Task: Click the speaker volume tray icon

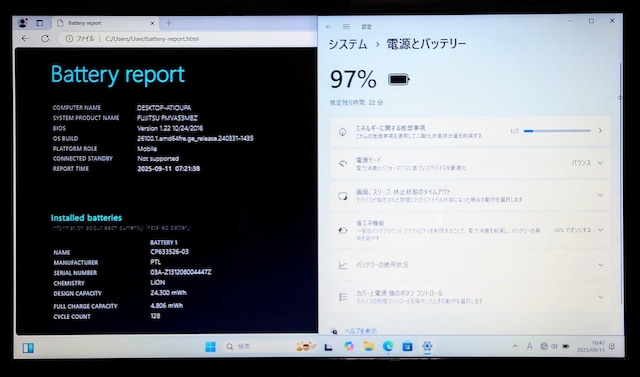Action: (554, 346)
